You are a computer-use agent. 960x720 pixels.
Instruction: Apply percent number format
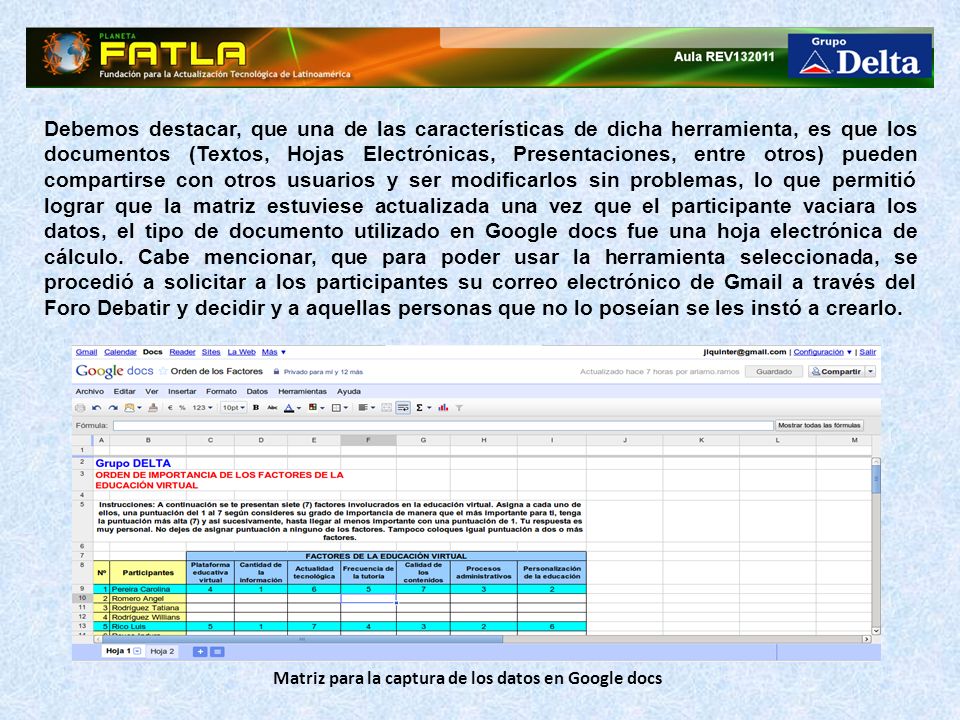[182, 408]
